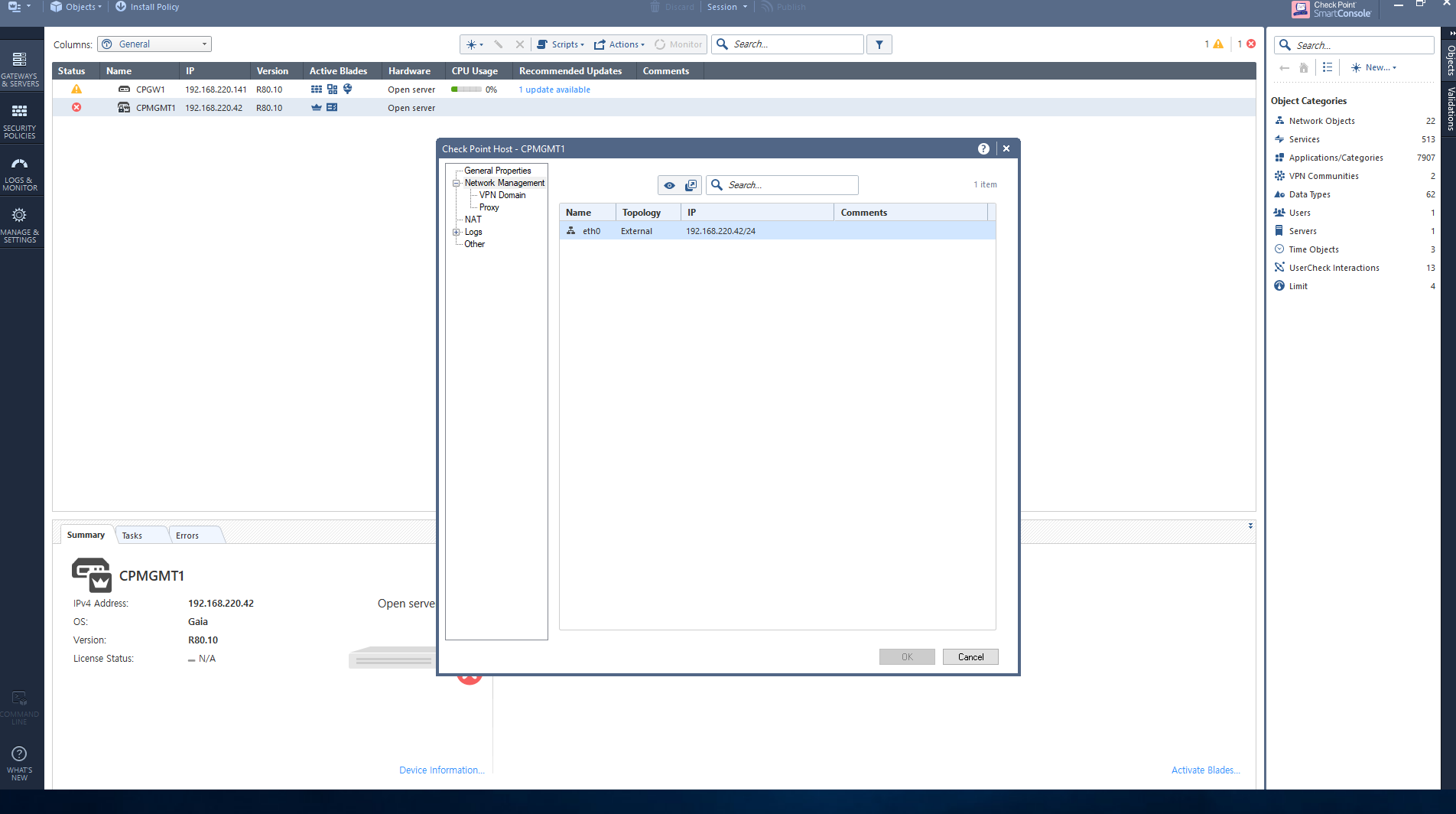Click the Cancel button
Viewport: 1456px width, 814px height.
[x=970, y=657]
